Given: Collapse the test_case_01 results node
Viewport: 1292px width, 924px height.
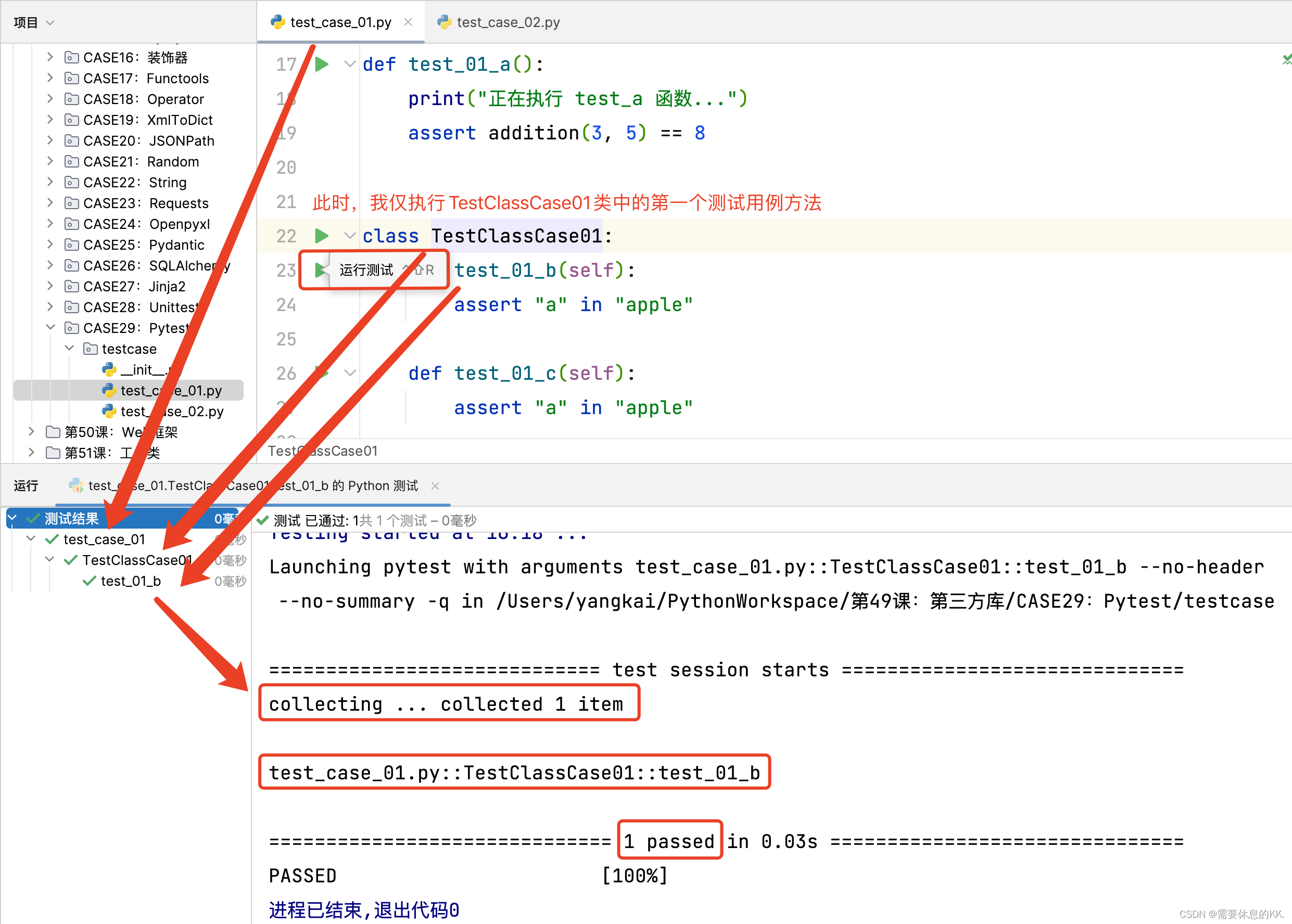Looking at the screenshot, I should click(x=31, y=538).
